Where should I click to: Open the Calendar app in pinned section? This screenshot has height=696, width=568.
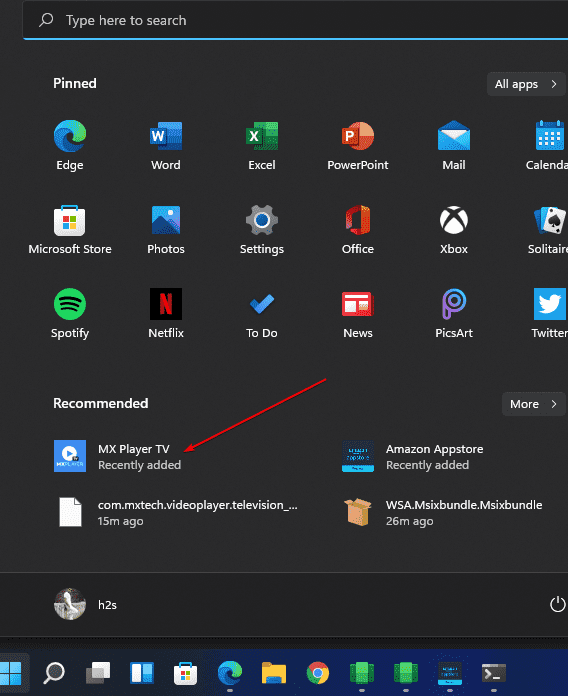pos(548,145)
